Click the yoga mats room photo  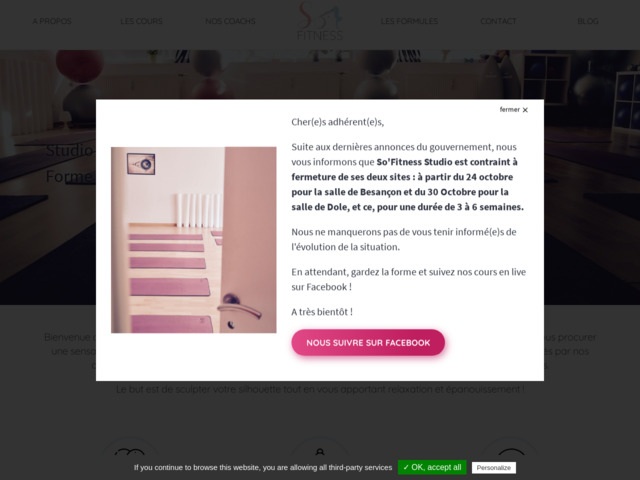pos(193,240)
